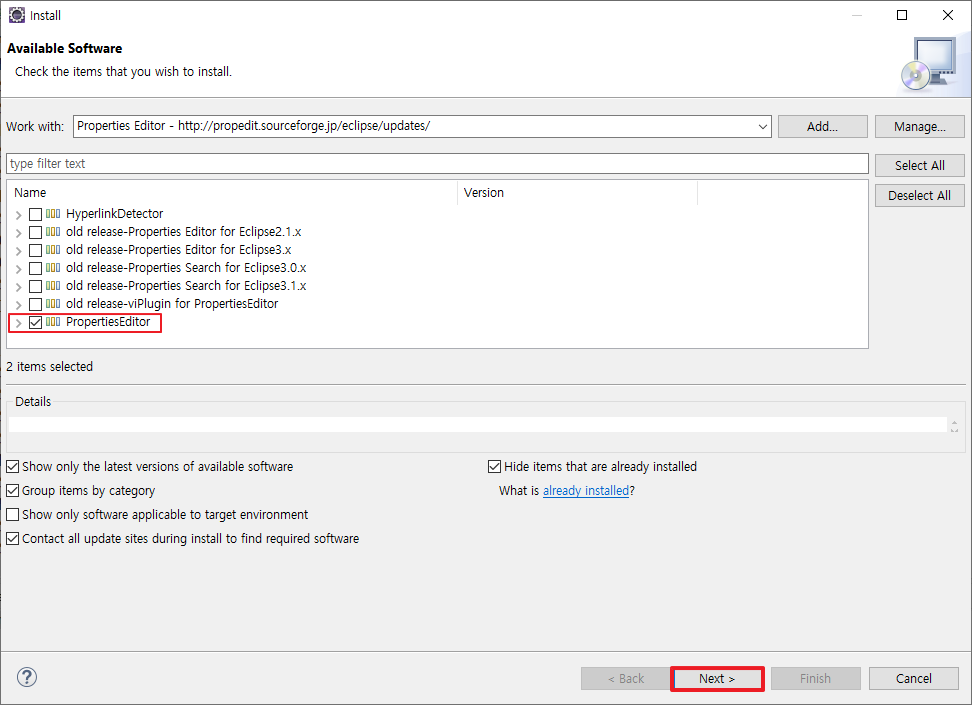The height and width of the screenshot is (705, 972).
Task: Toggle Group items by category checkbox
Action: click(x=12, y=490)
